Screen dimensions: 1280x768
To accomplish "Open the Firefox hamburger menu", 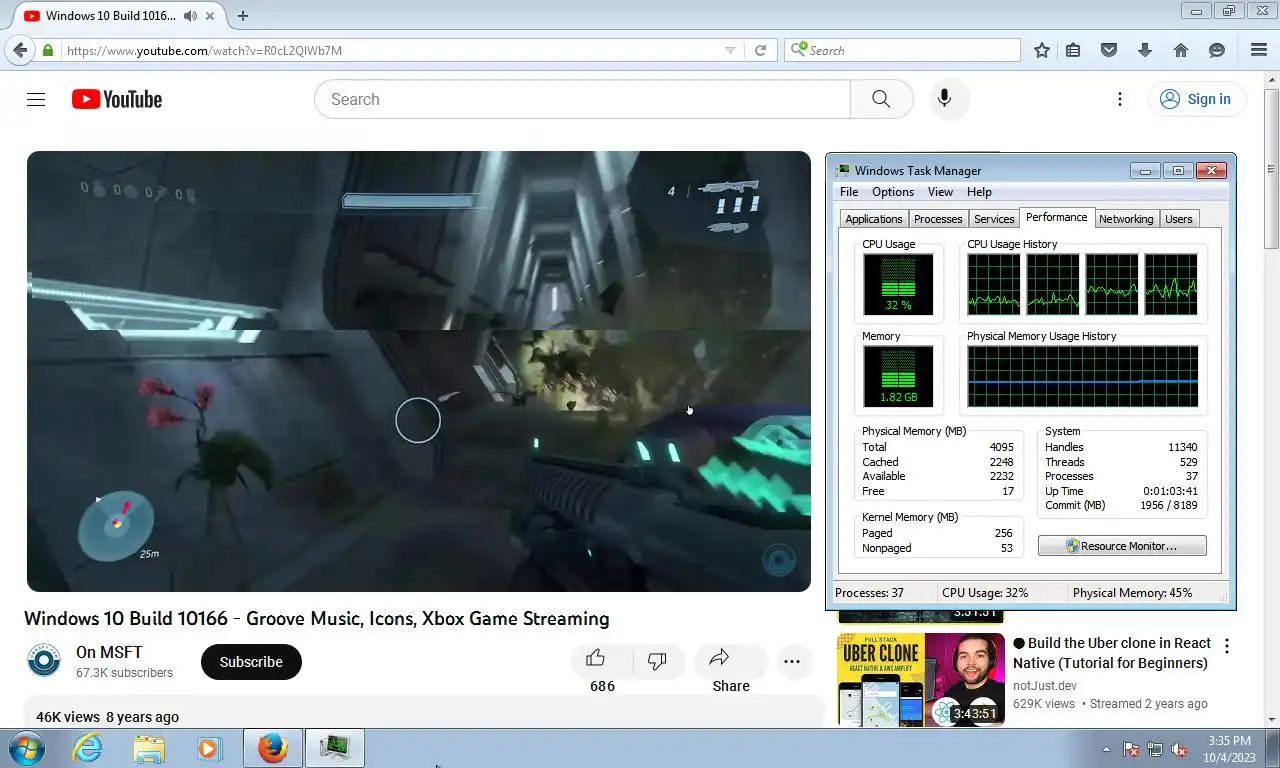I will (x=1259, y=50).
